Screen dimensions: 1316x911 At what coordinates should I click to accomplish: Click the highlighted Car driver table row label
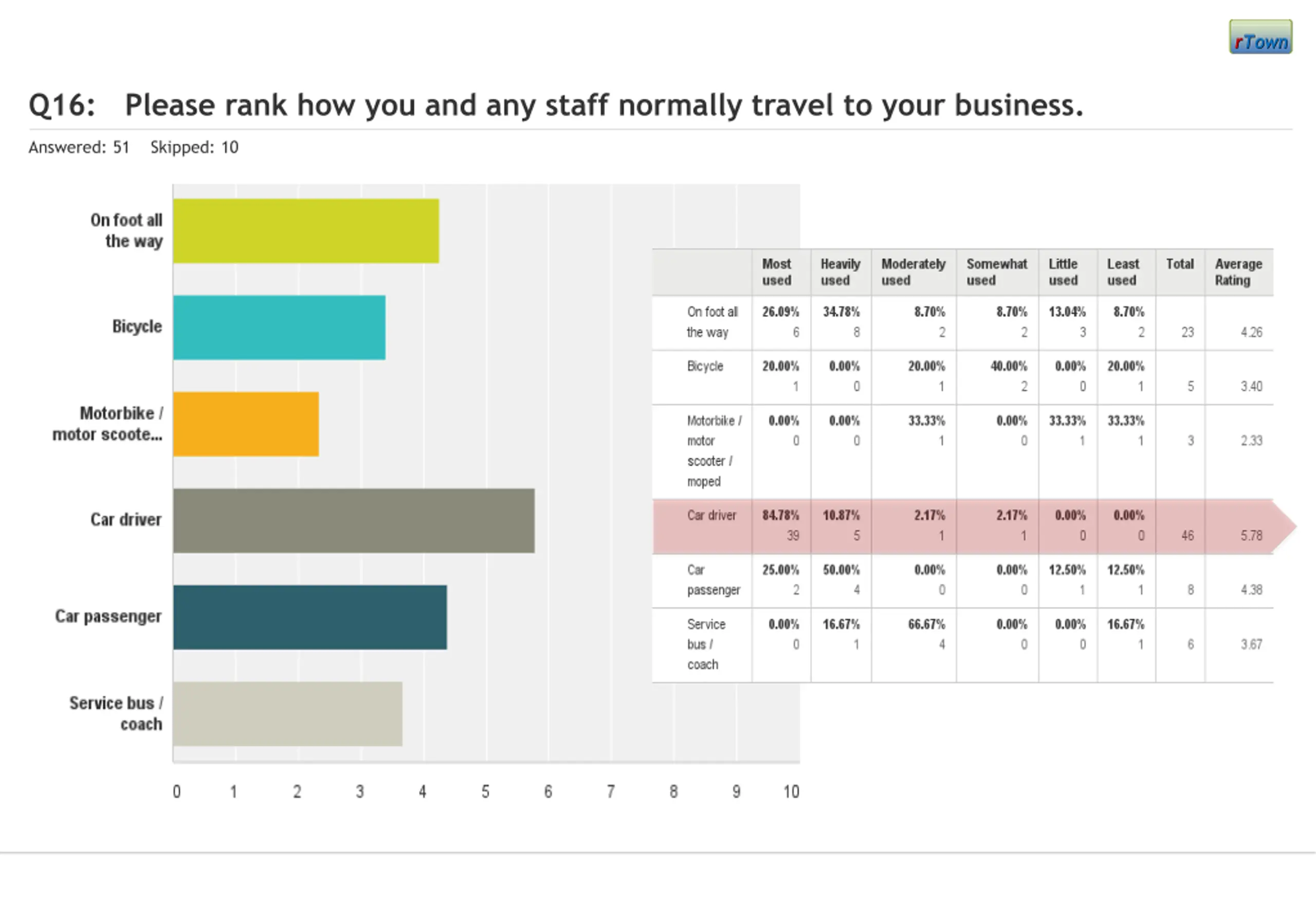pyautogui.click(x=711, y=516)
